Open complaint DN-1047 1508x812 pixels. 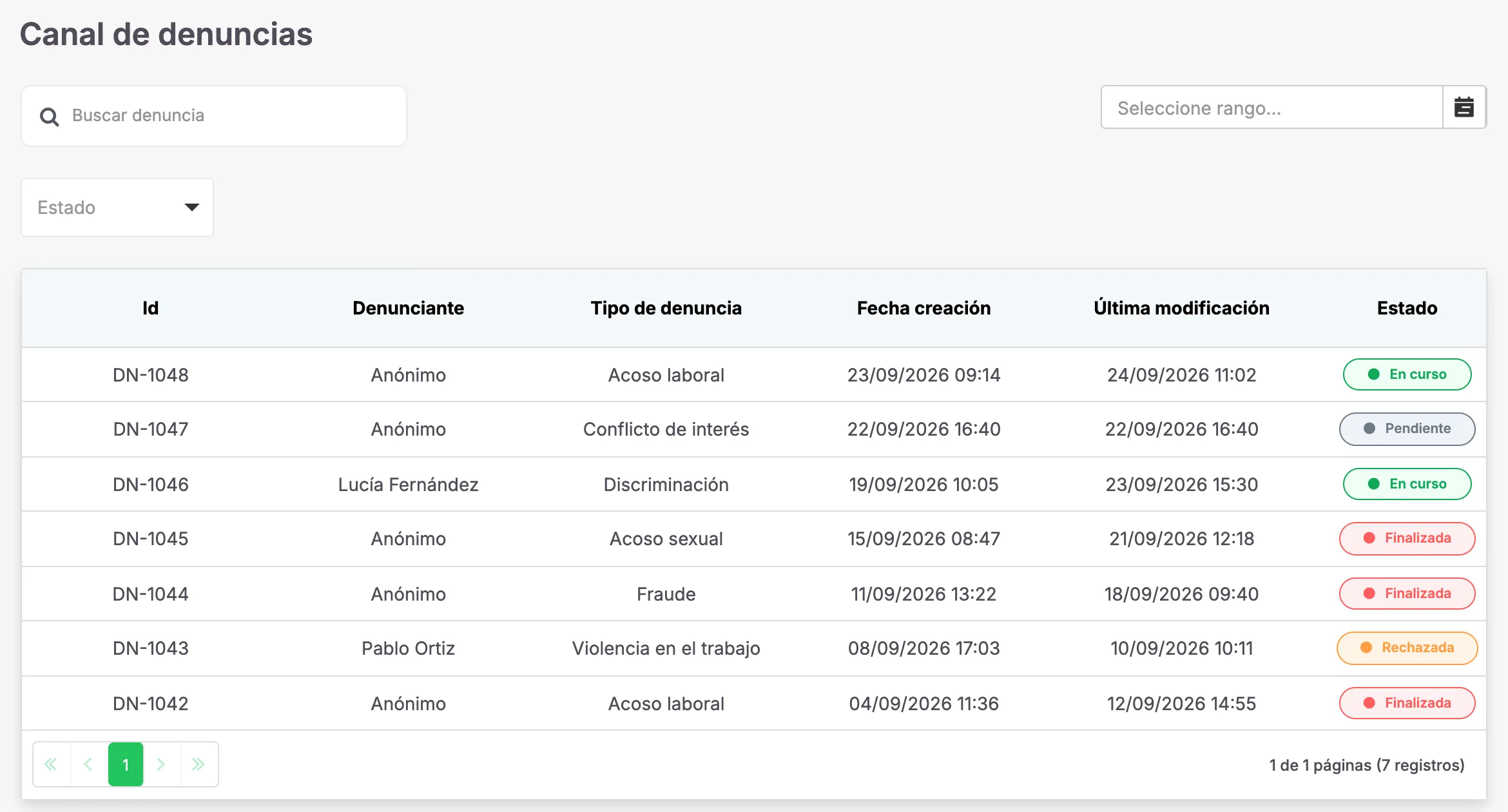point(151,429)
